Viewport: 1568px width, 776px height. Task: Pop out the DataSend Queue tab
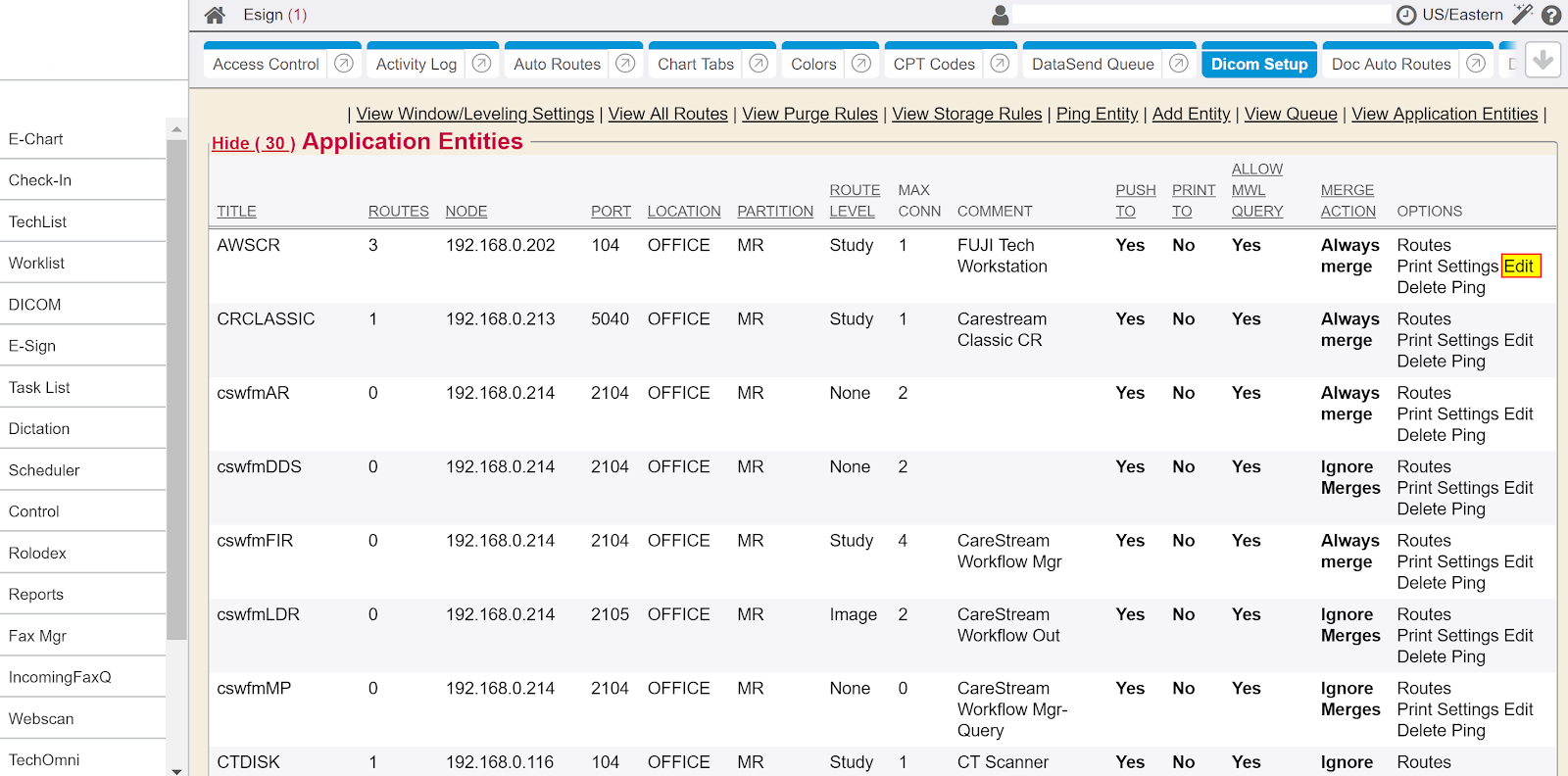tap(1179, 64)
